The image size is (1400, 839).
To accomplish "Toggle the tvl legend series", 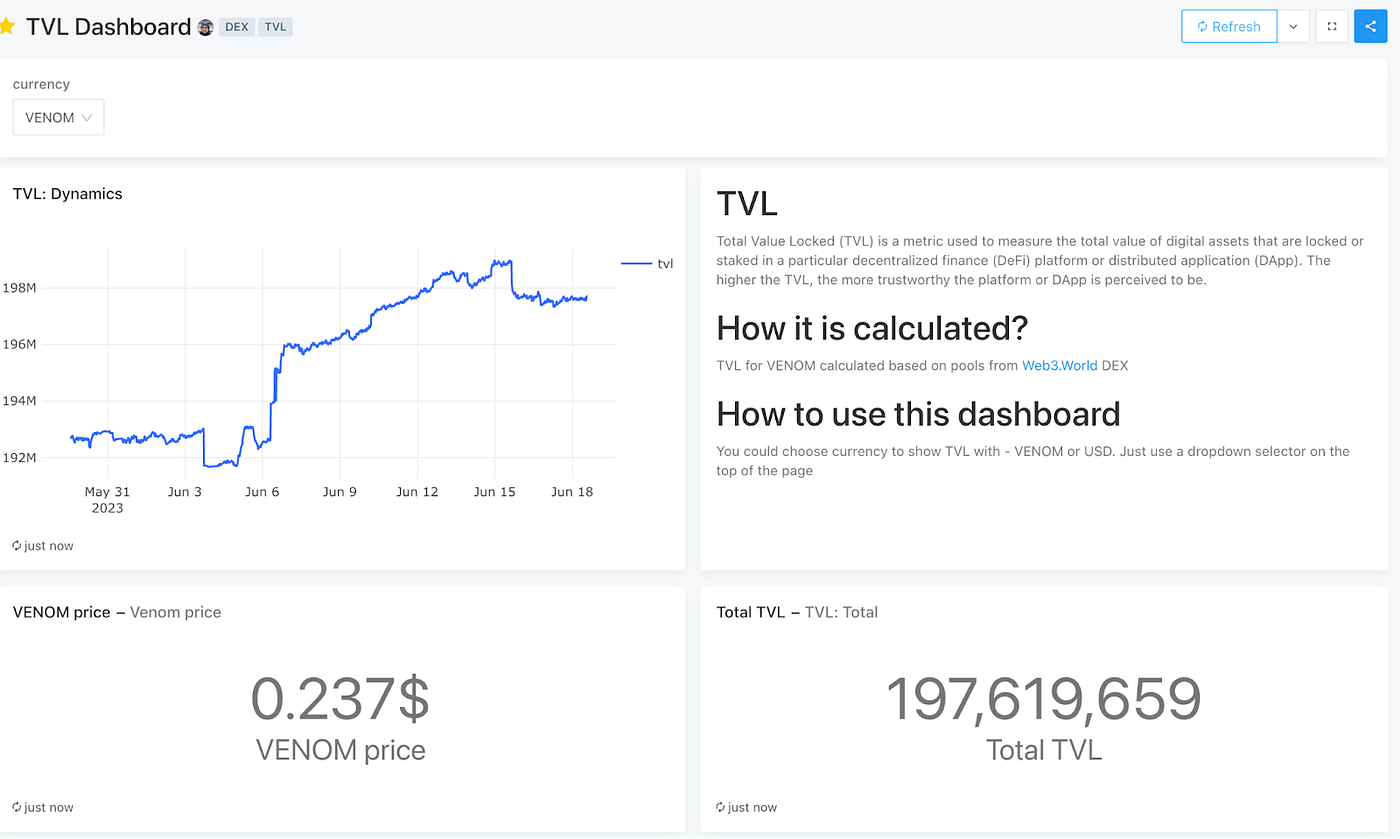I will click(647, 263).
